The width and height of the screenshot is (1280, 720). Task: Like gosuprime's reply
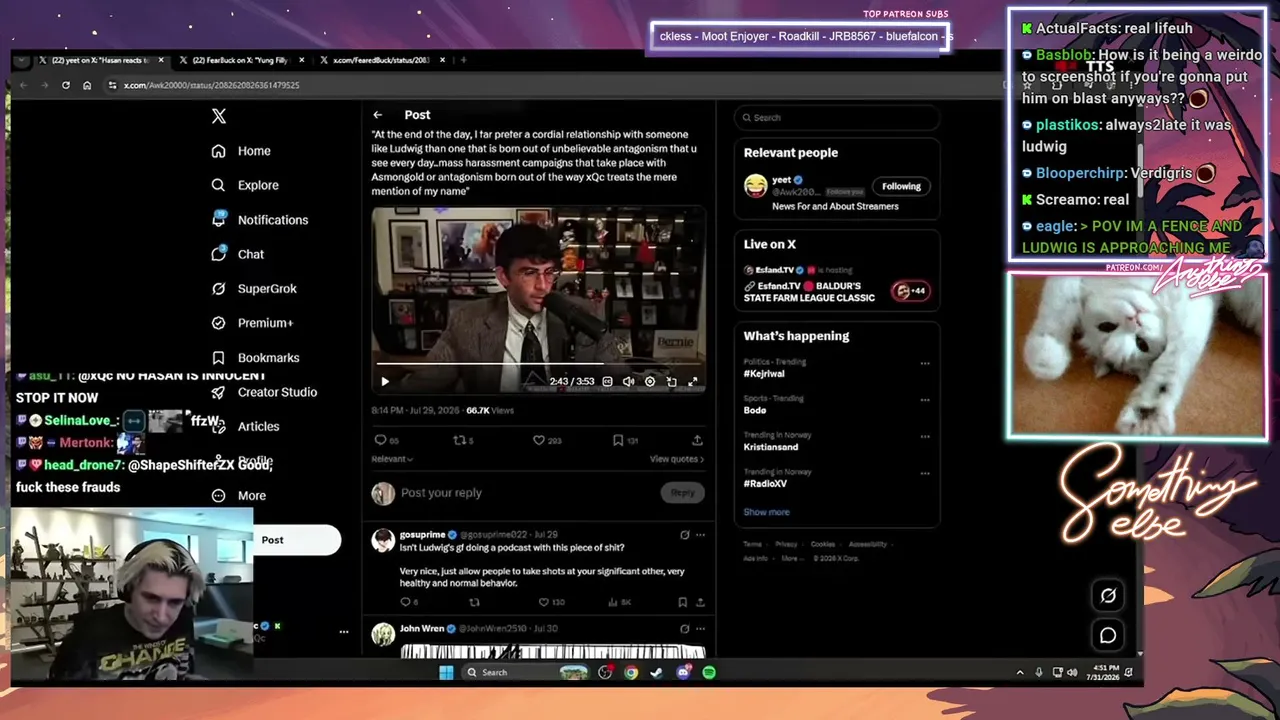(544, 602)
